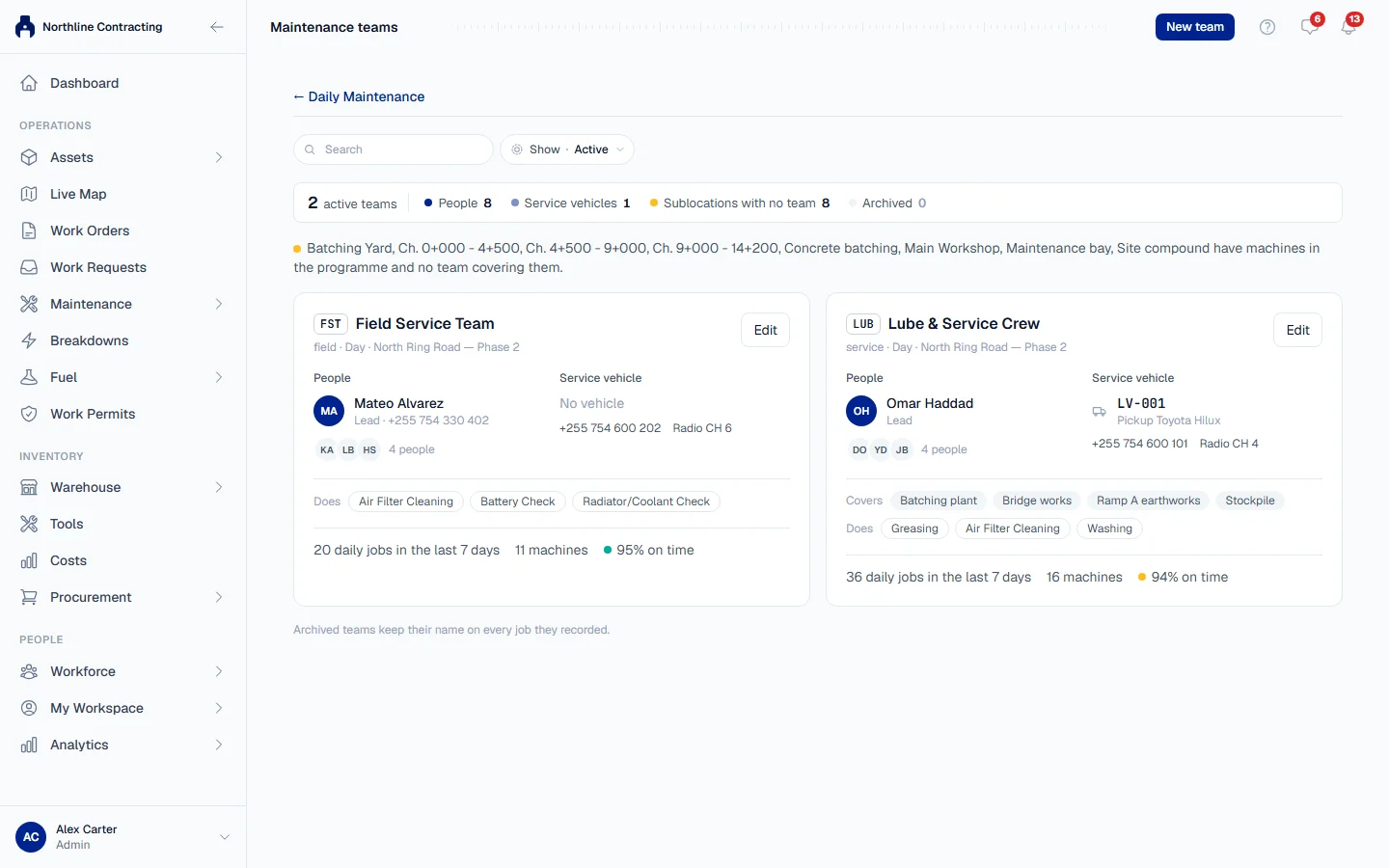The height and width of the screenshot is (868, 1389).
Task: Click the Breakdowns lightning icon
Action: coord(29,340)
